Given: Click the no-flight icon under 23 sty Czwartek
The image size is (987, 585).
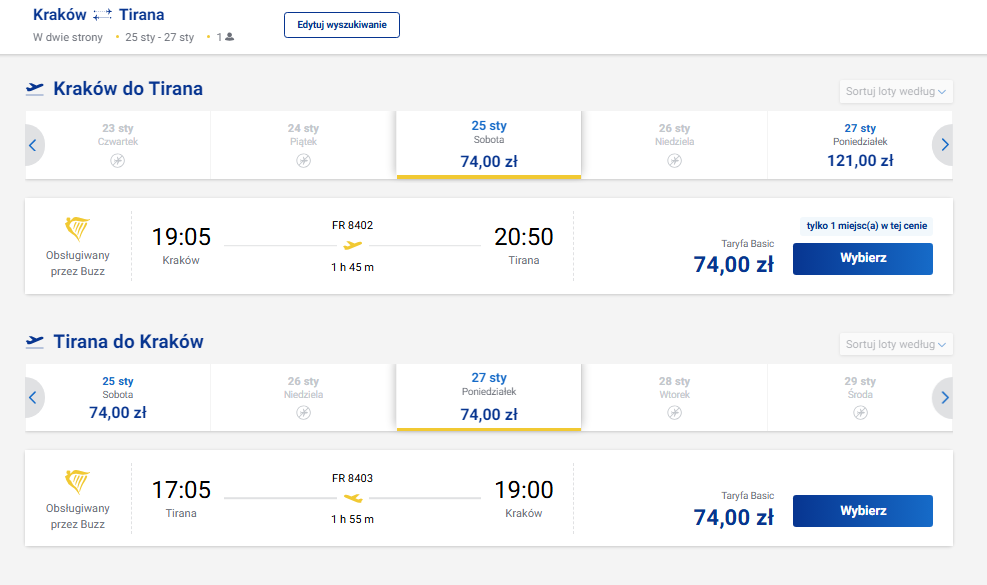Looking at the screenshot, I should click(x=118, y=161).
